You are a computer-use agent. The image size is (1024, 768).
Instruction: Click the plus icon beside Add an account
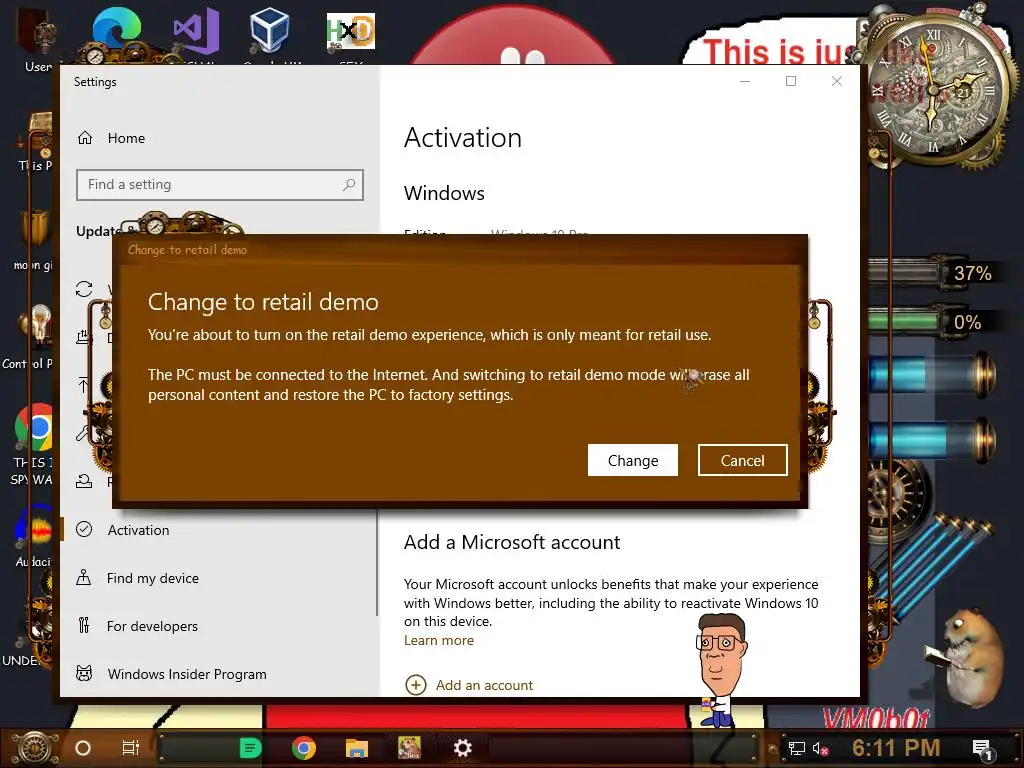point(415,685)
